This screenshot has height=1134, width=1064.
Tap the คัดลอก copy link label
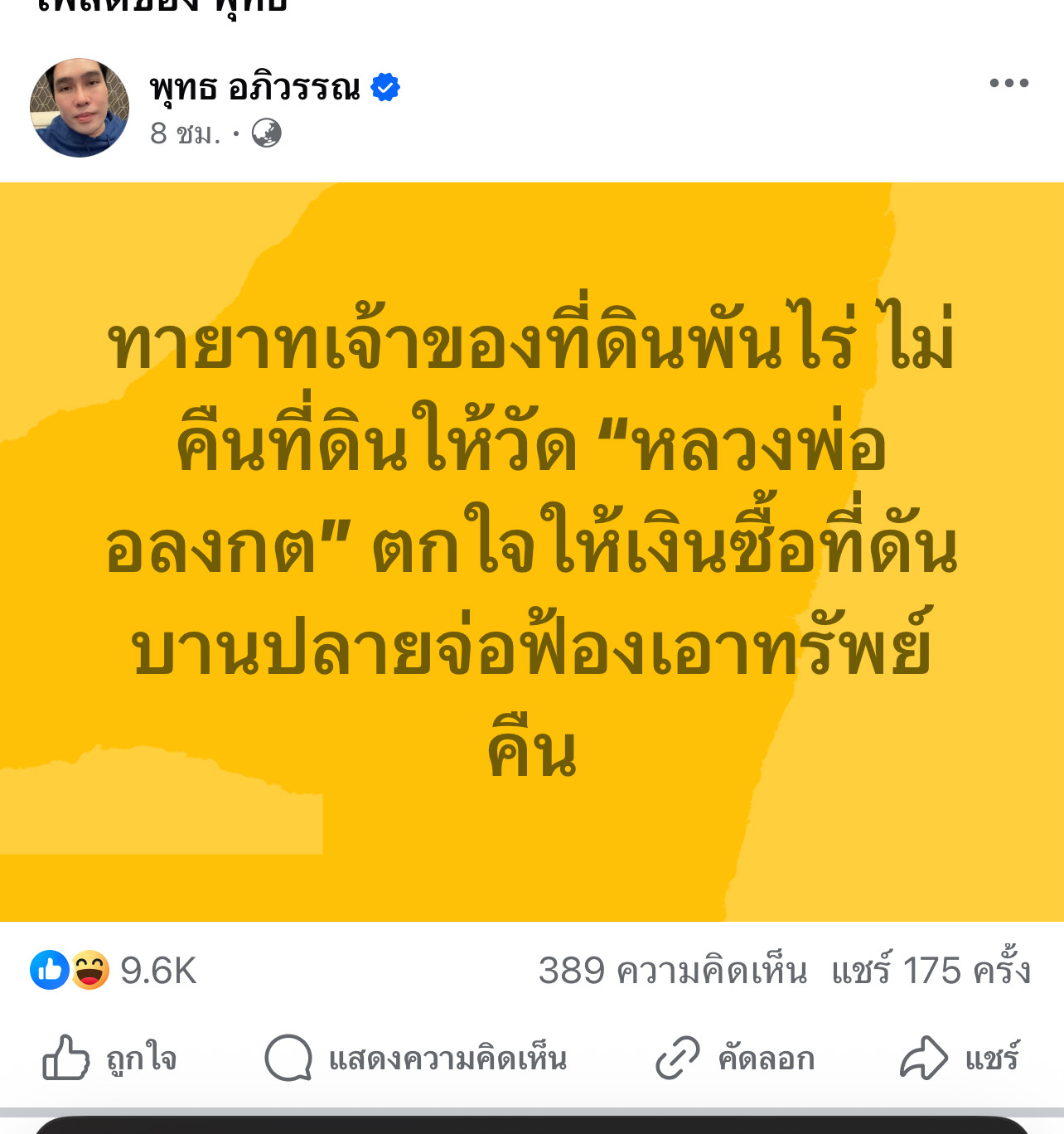[x=767, y=1059]
